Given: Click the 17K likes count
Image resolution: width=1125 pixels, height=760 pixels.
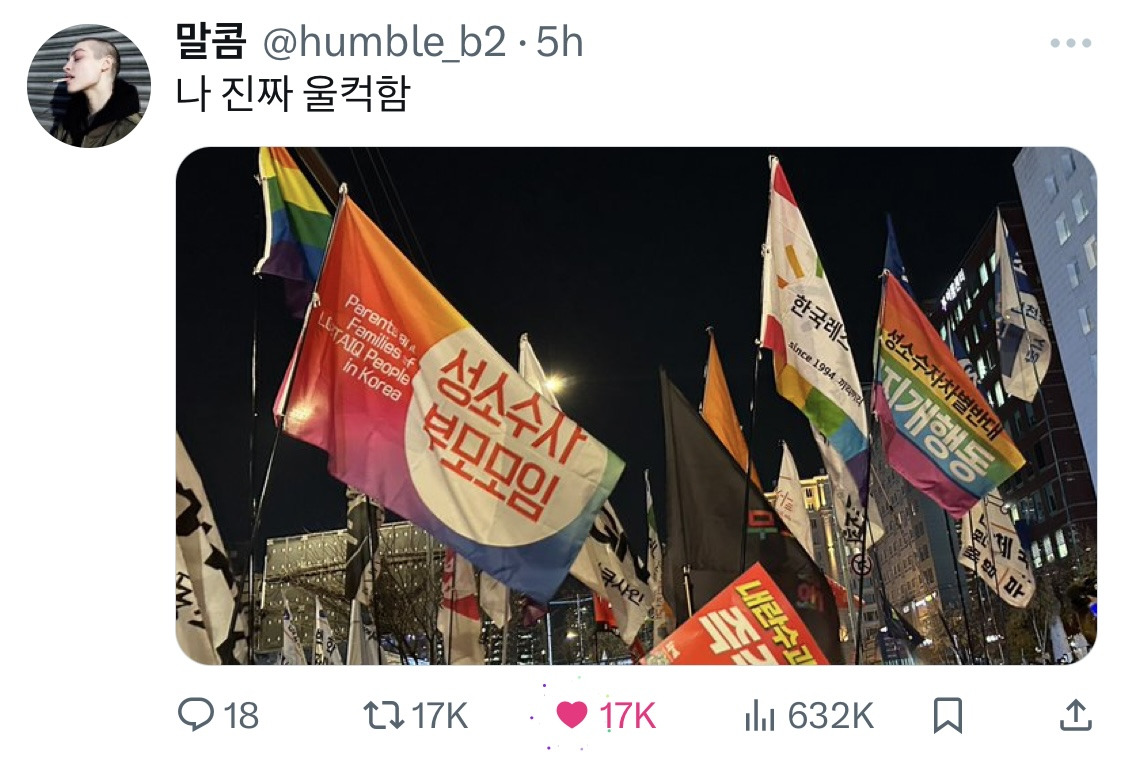Looking at the screenshot, I should [x=627, y=716].
